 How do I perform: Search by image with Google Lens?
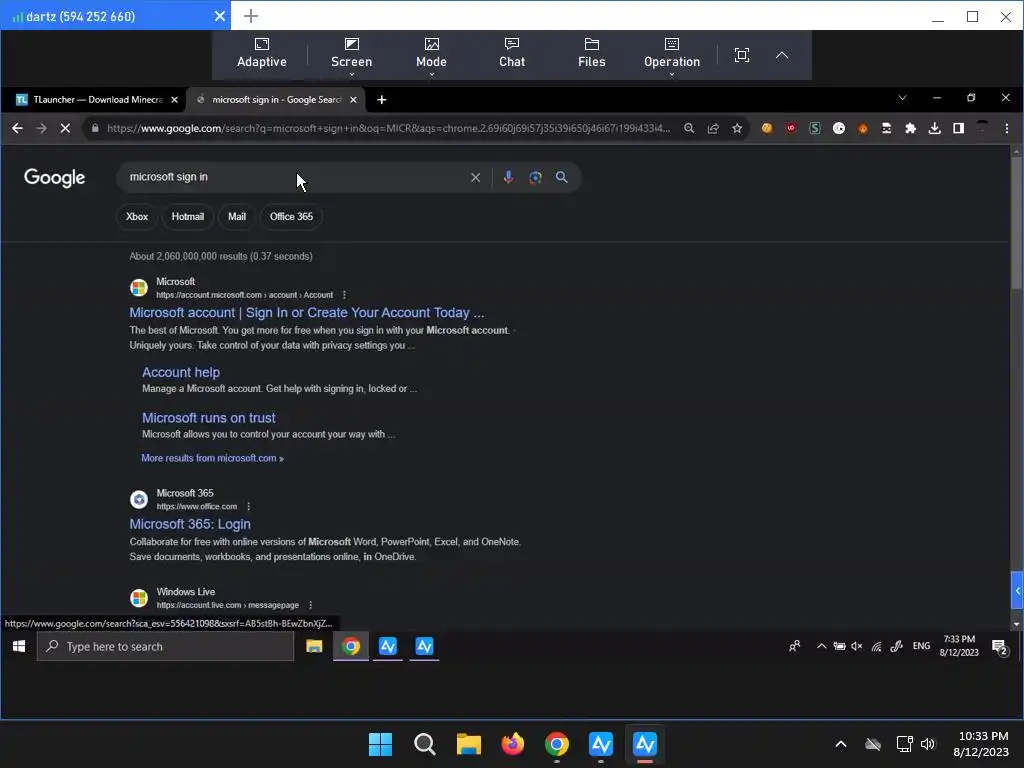pyautogui.click(x=535, y=178)
